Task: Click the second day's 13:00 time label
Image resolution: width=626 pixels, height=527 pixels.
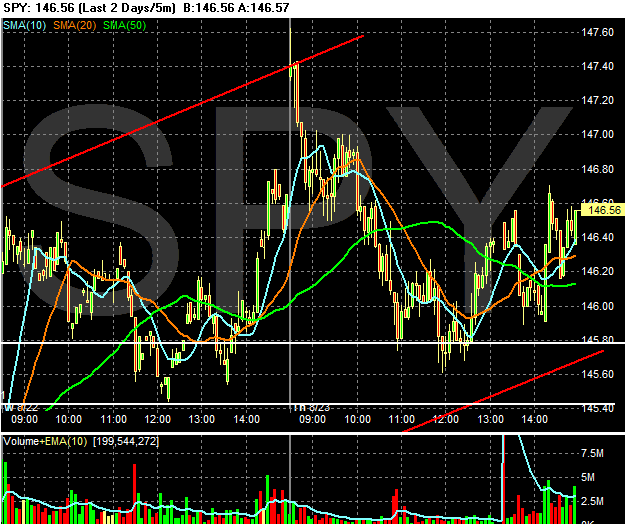Action: click(491, 420)
